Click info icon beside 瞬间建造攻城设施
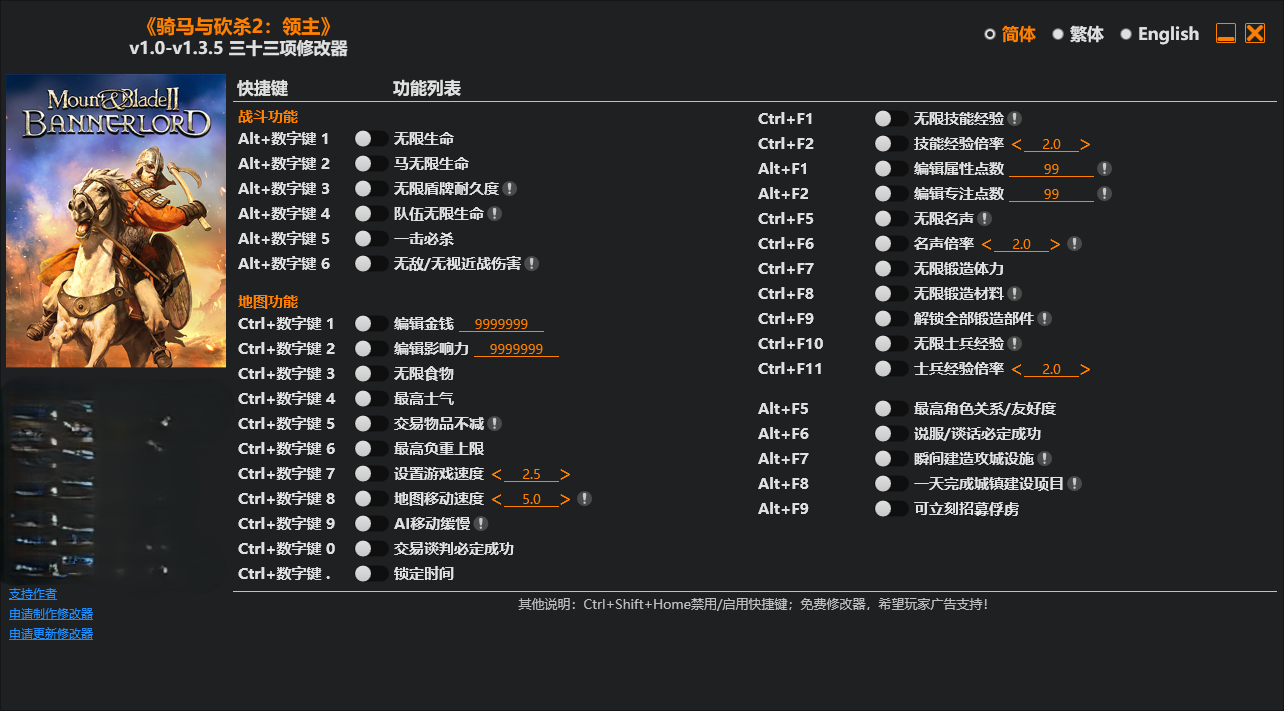Image resolution: width=1284 pixels, height=711 pixels. pyautogui.click(x=1045, y=459)
